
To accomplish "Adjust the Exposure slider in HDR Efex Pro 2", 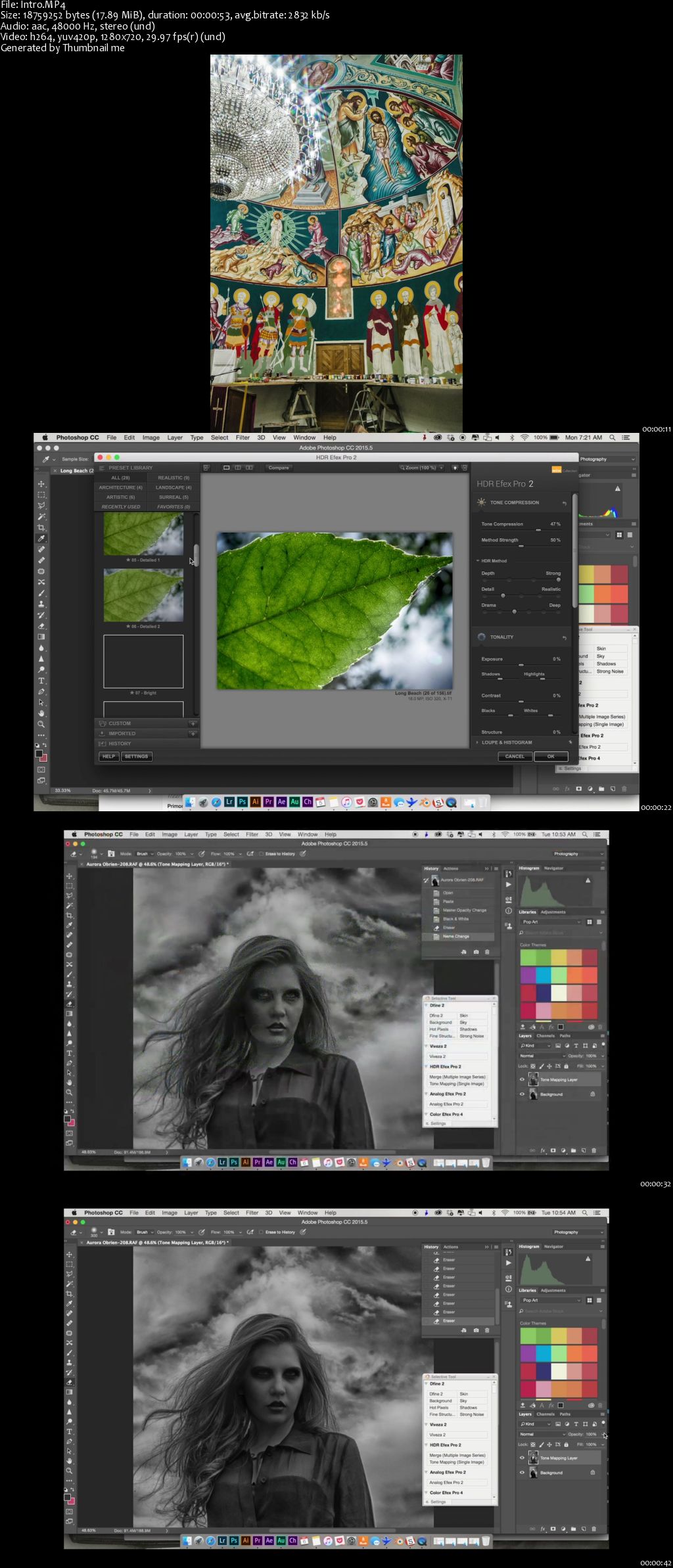I will pyautogui.click(x=521, y=665).
